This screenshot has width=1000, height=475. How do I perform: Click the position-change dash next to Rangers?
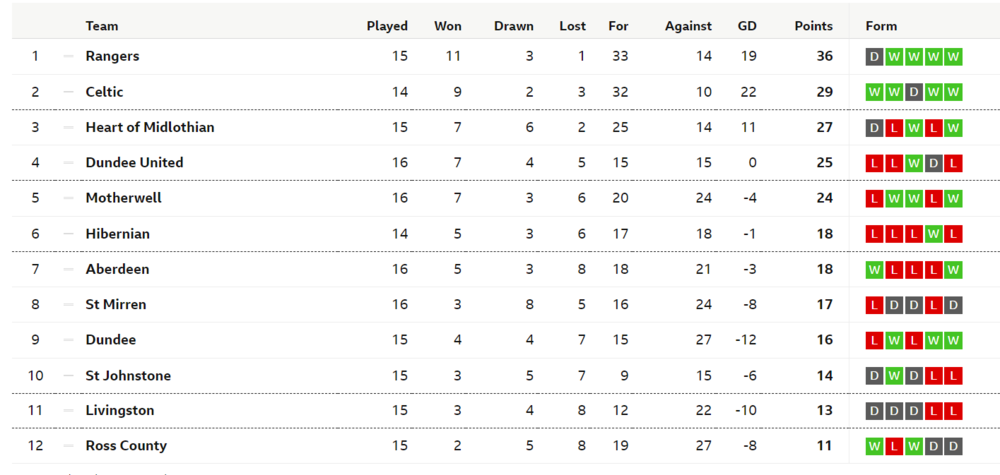coord(68,56)
